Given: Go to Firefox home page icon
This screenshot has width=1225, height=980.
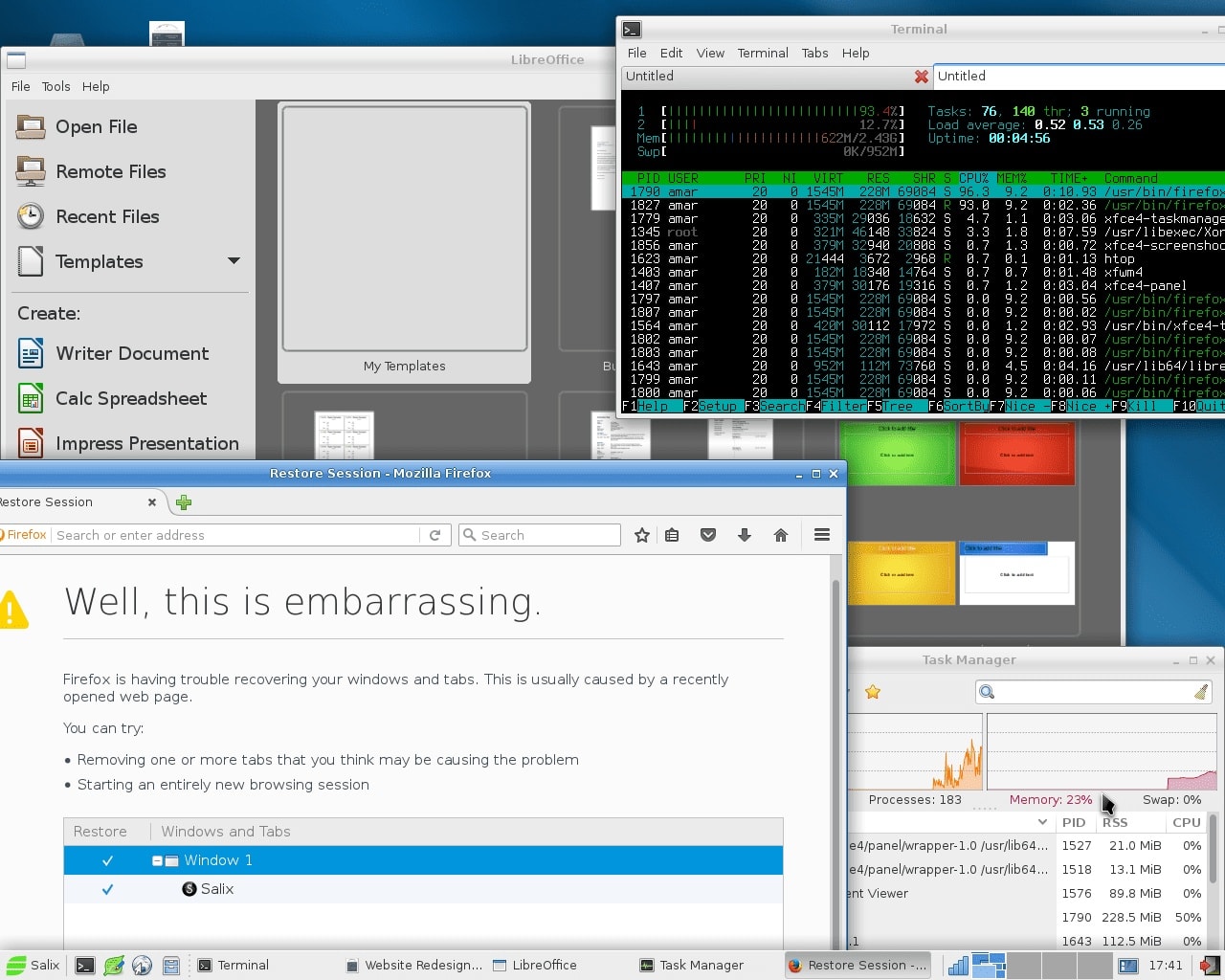Looking at the screenshot, I should [x=781, y=536].
